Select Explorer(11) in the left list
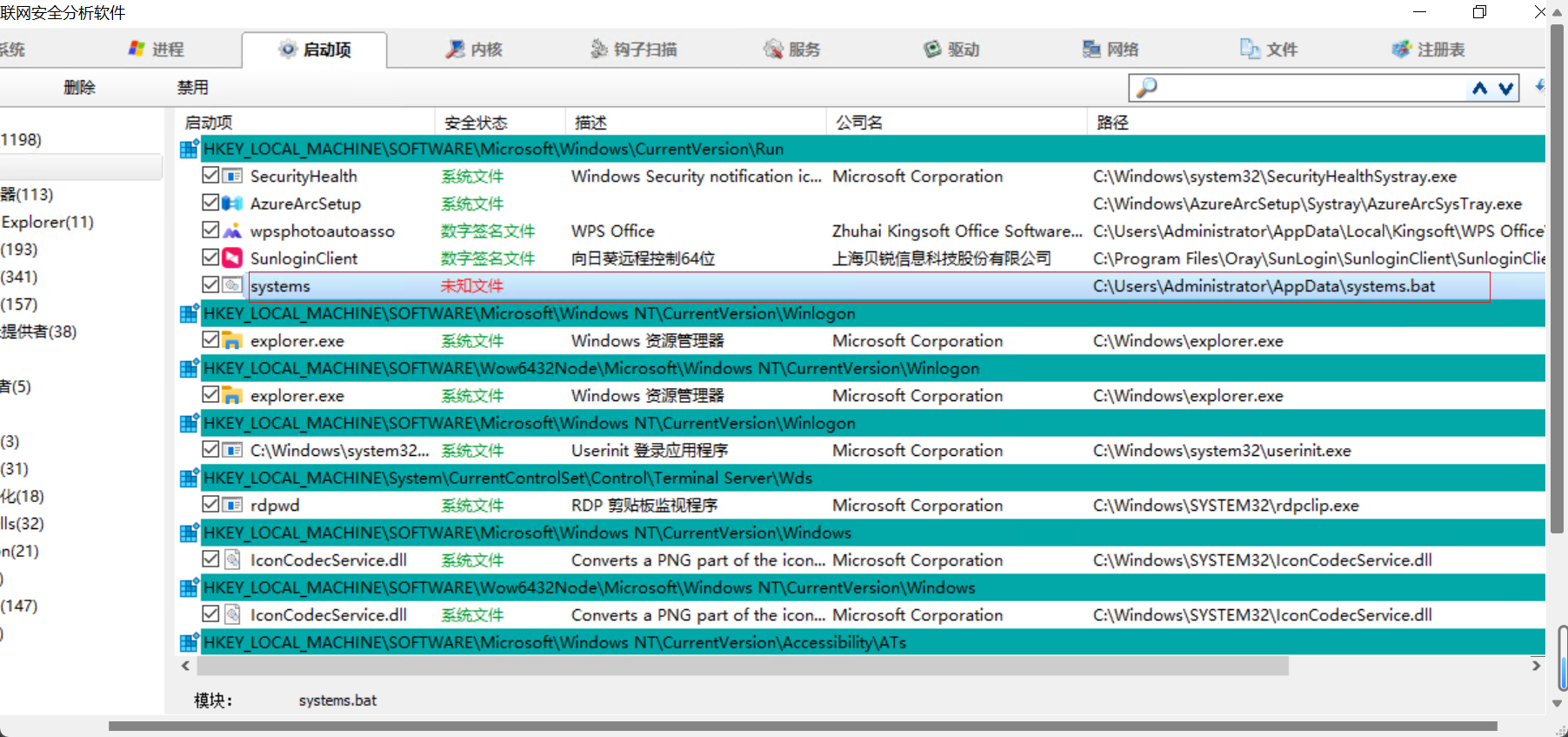The width and height of the screenshot is (1568, 737). (x=47, y=222)
